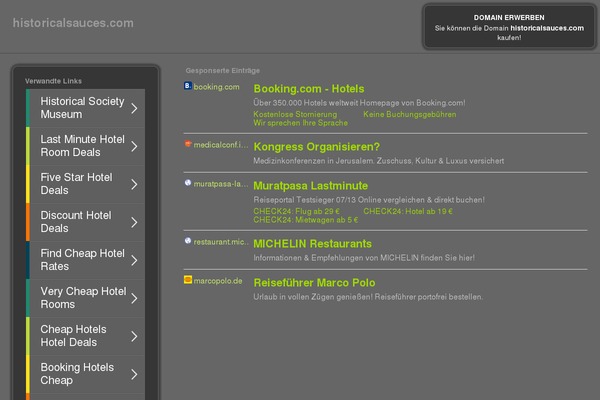Screen dimensions: 600x400
Task: Click historicalsauces.com site title
Action: point(73,23)
